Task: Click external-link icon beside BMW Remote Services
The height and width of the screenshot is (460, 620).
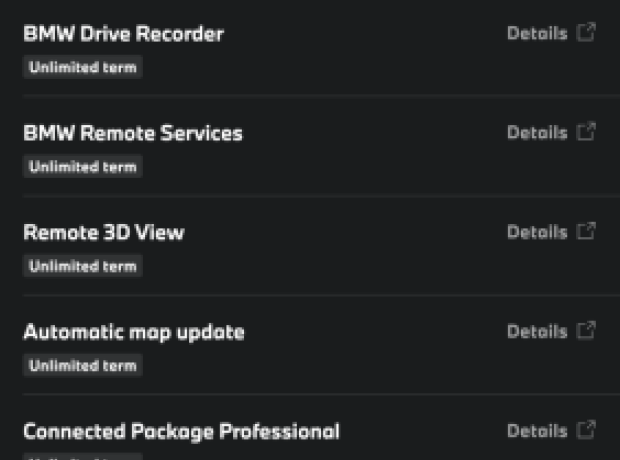Action: (x=586, y=132)
